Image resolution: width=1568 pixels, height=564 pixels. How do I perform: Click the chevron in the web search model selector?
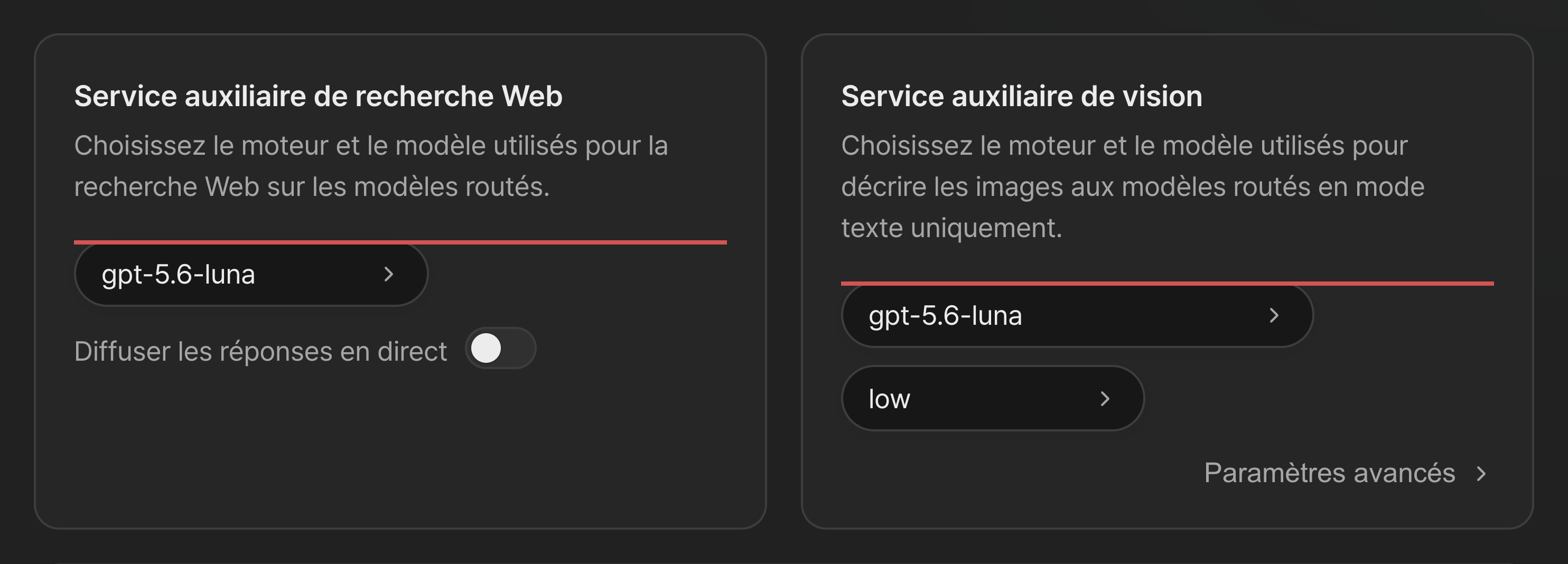(x=389, y=275)
